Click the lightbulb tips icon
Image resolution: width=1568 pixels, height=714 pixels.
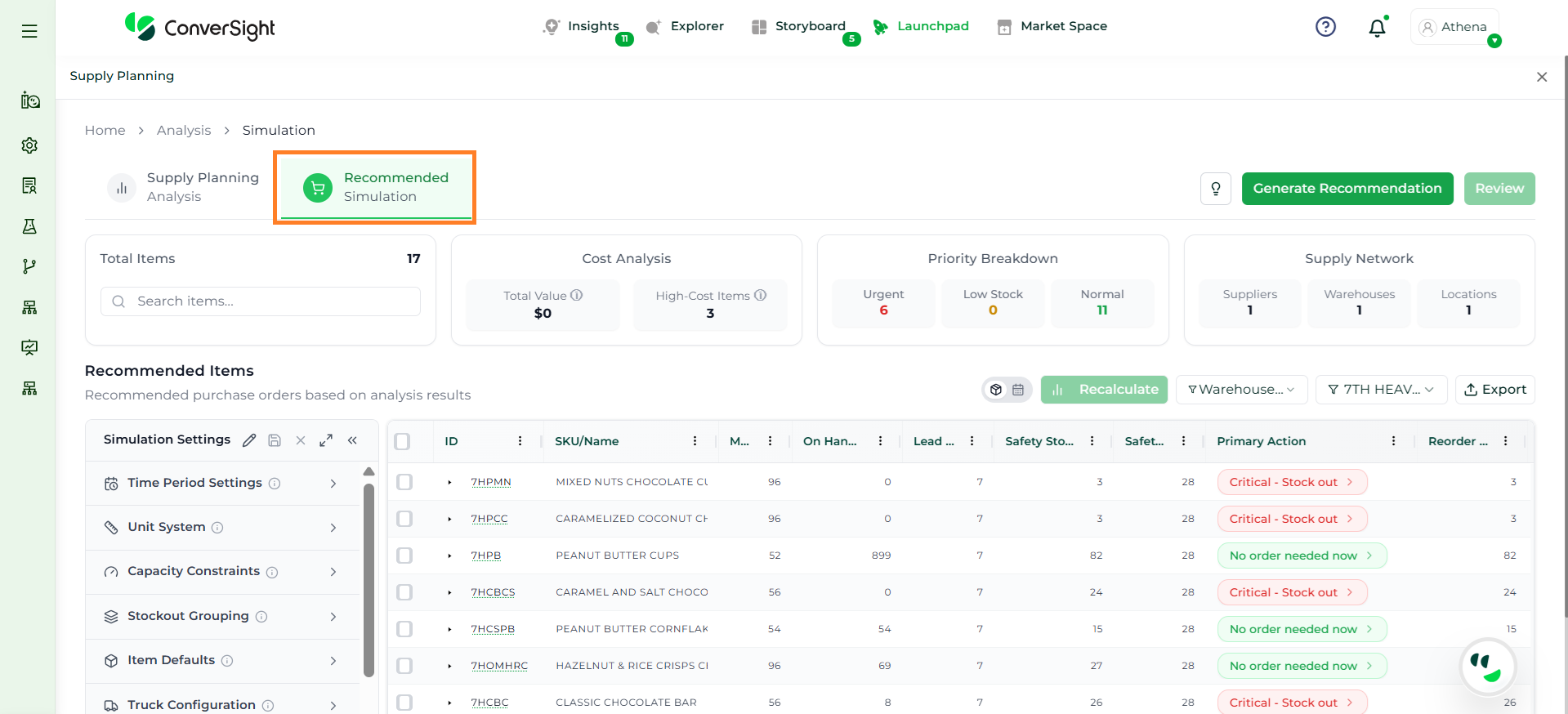[1215, 189]
